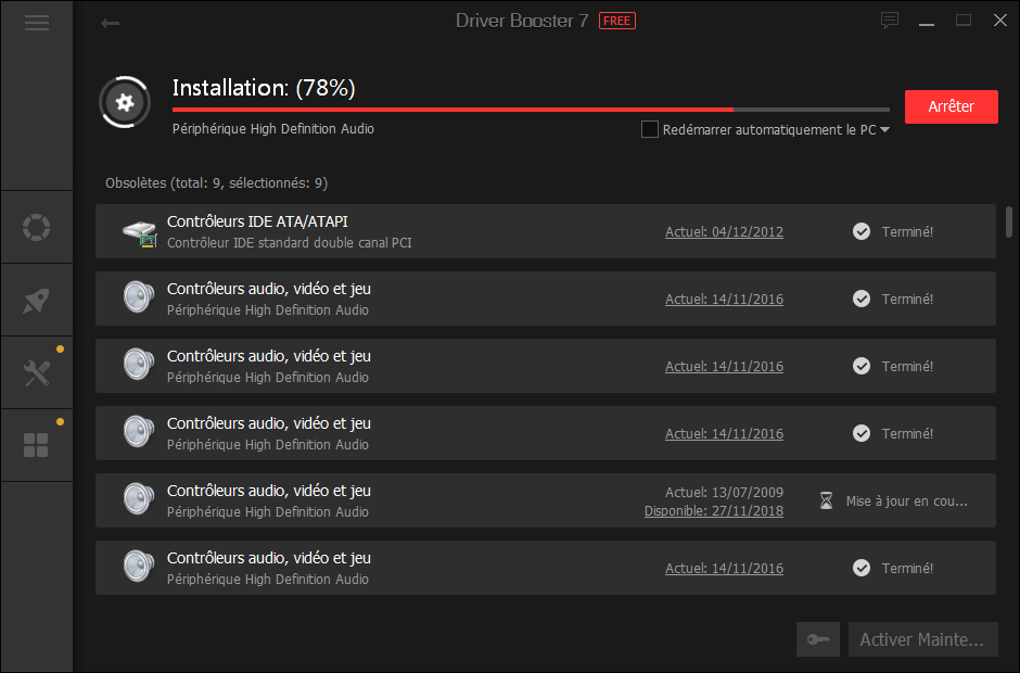Image resolution: width=1020 pixels, height=673 pixels.
Task: Go back with the arrow icon
Action: (110, 23)
